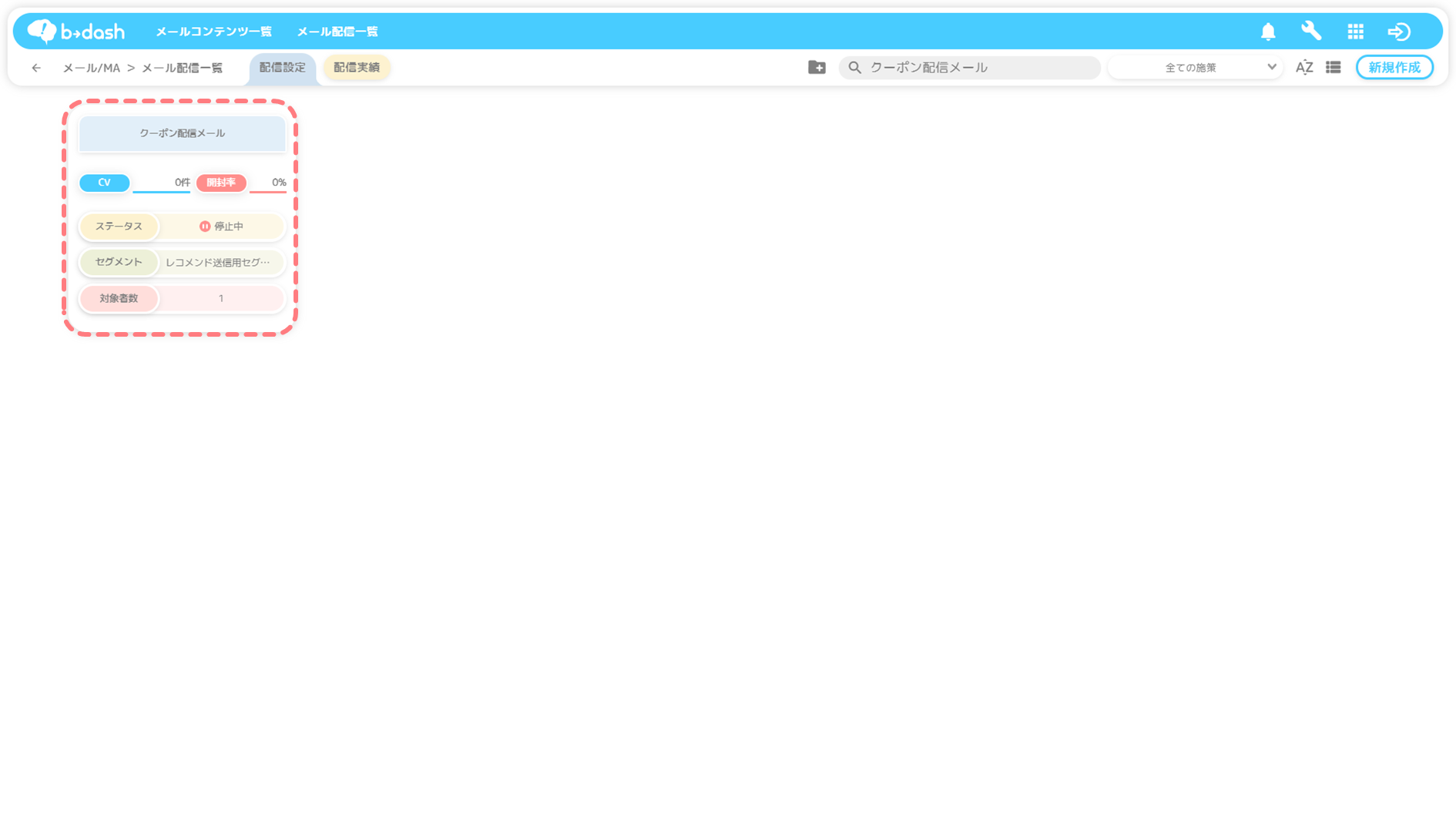Open メール配信一覧 menu in header

coord(337,32)
